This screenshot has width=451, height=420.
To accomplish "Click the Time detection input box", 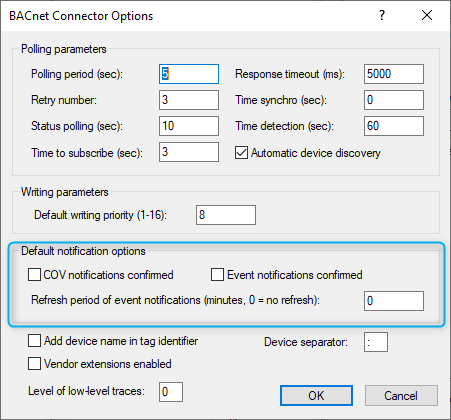I will [394, 126].
